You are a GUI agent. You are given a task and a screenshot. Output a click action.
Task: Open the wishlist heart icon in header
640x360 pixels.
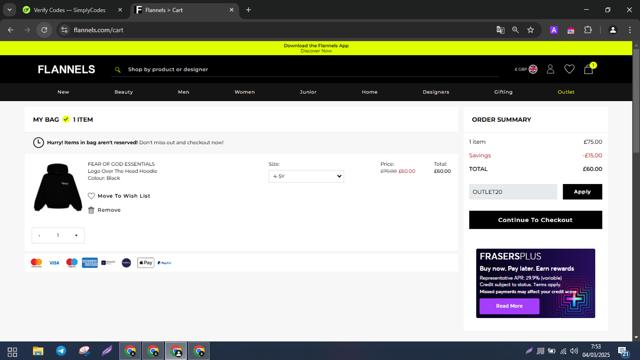(569, 69)
